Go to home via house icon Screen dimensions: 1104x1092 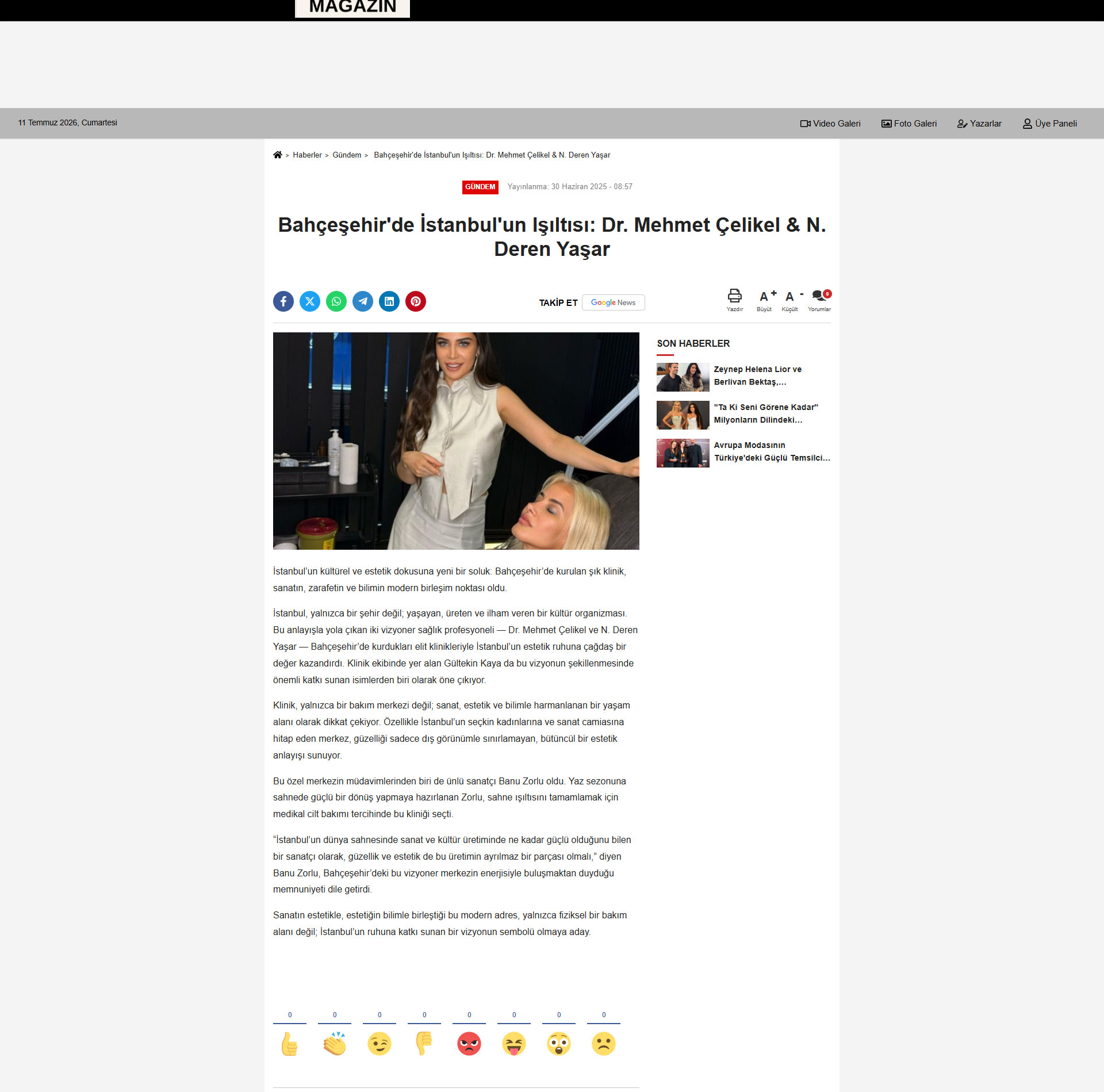278,155
